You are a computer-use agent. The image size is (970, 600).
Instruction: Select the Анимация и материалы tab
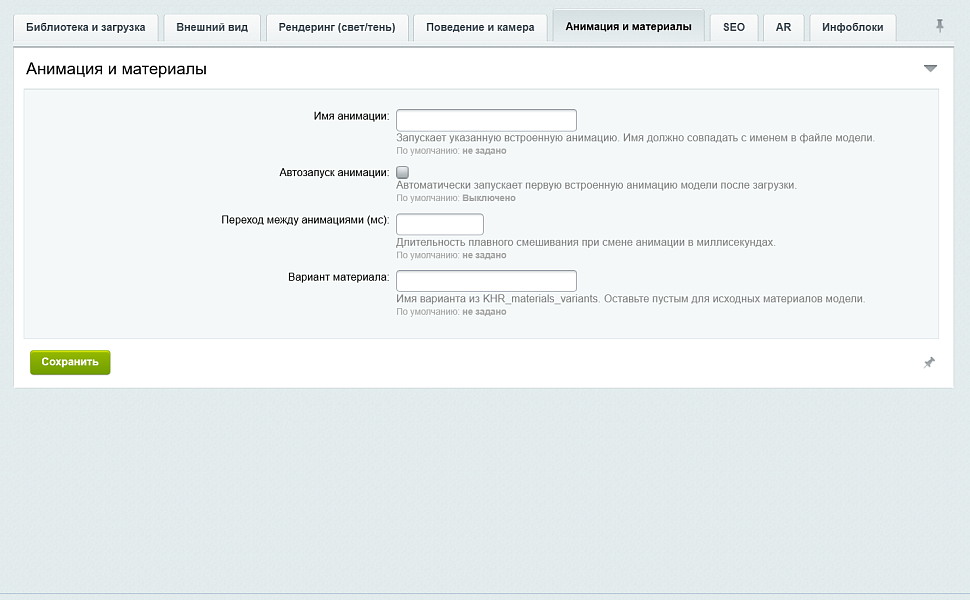tap(629, 27)
